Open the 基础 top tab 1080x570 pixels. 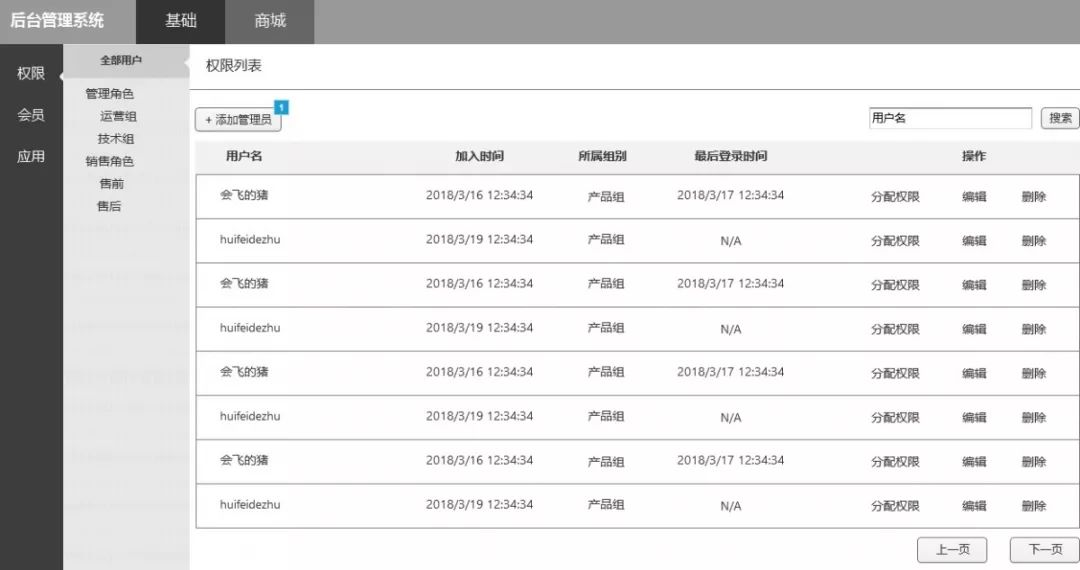(180, 21)
